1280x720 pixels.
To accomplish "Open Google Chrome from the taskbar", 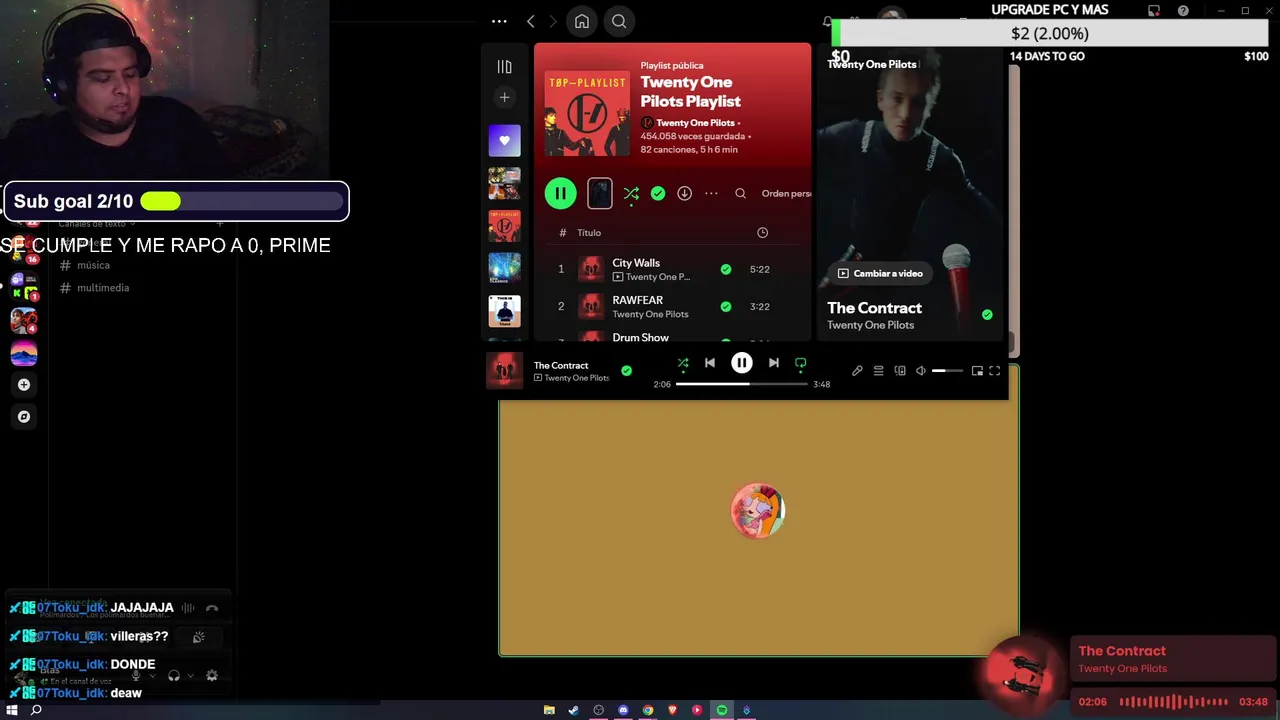I will [x=648, y=710].
